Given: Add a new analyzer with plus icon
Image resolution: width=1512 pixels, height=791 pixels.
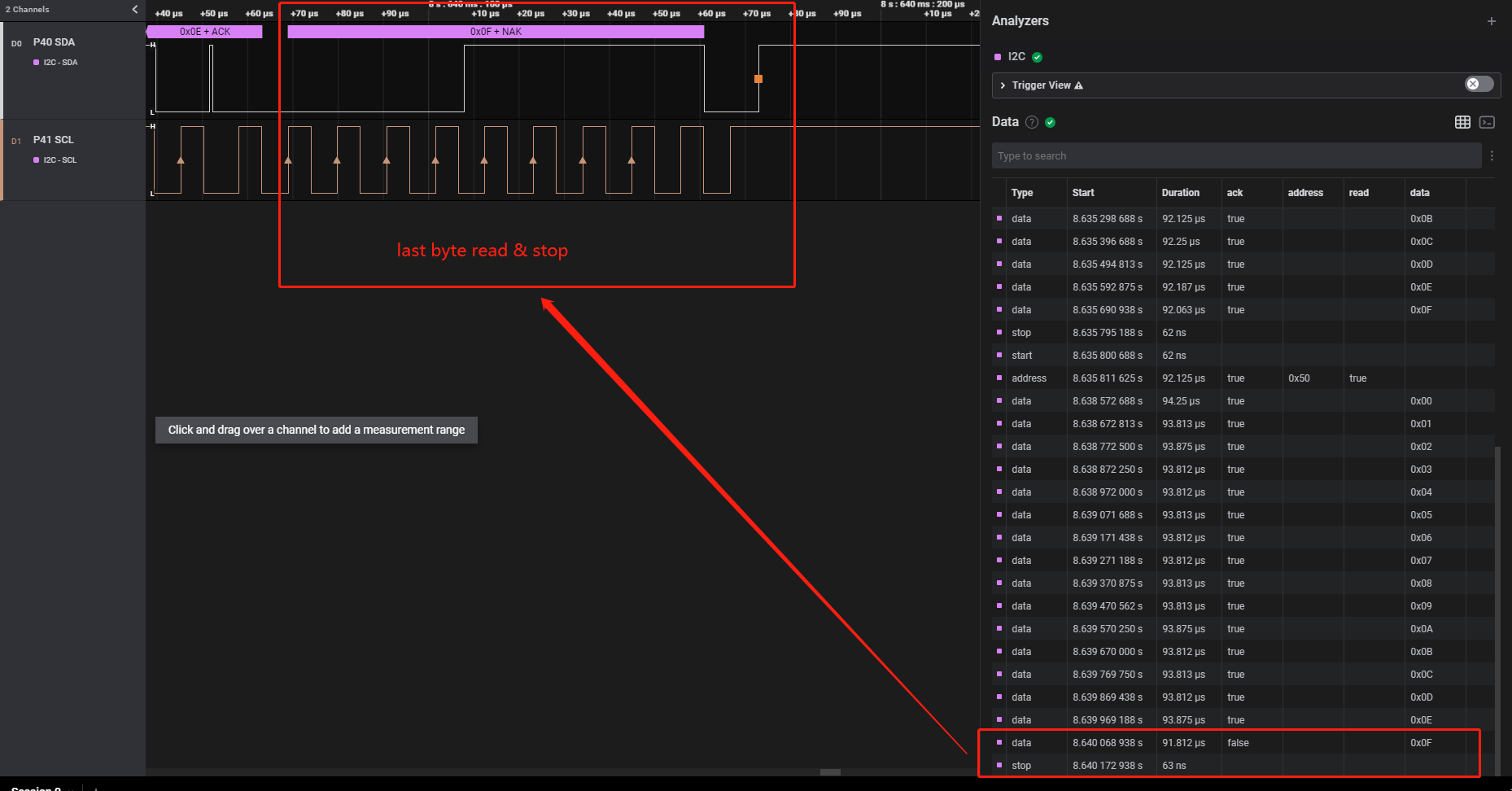Looking at the screenshot, I should click(1491, 21).
